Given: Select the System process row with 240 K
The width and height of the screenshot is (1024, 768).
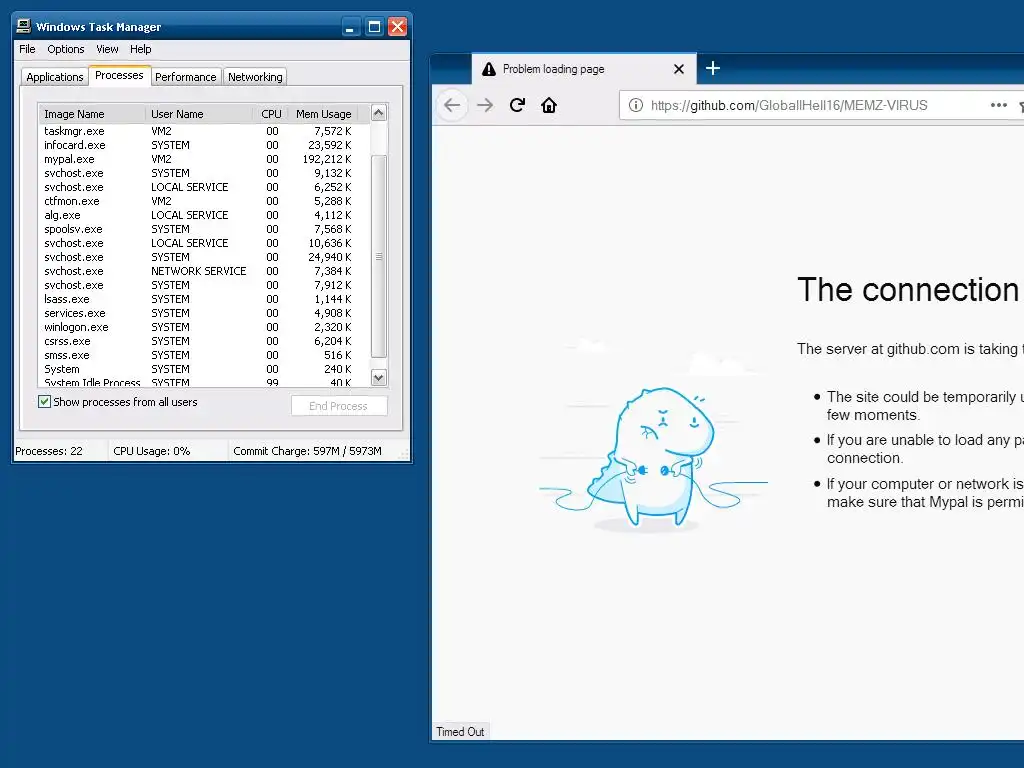Looking at the screenshot, I should [x=204, y=370].
